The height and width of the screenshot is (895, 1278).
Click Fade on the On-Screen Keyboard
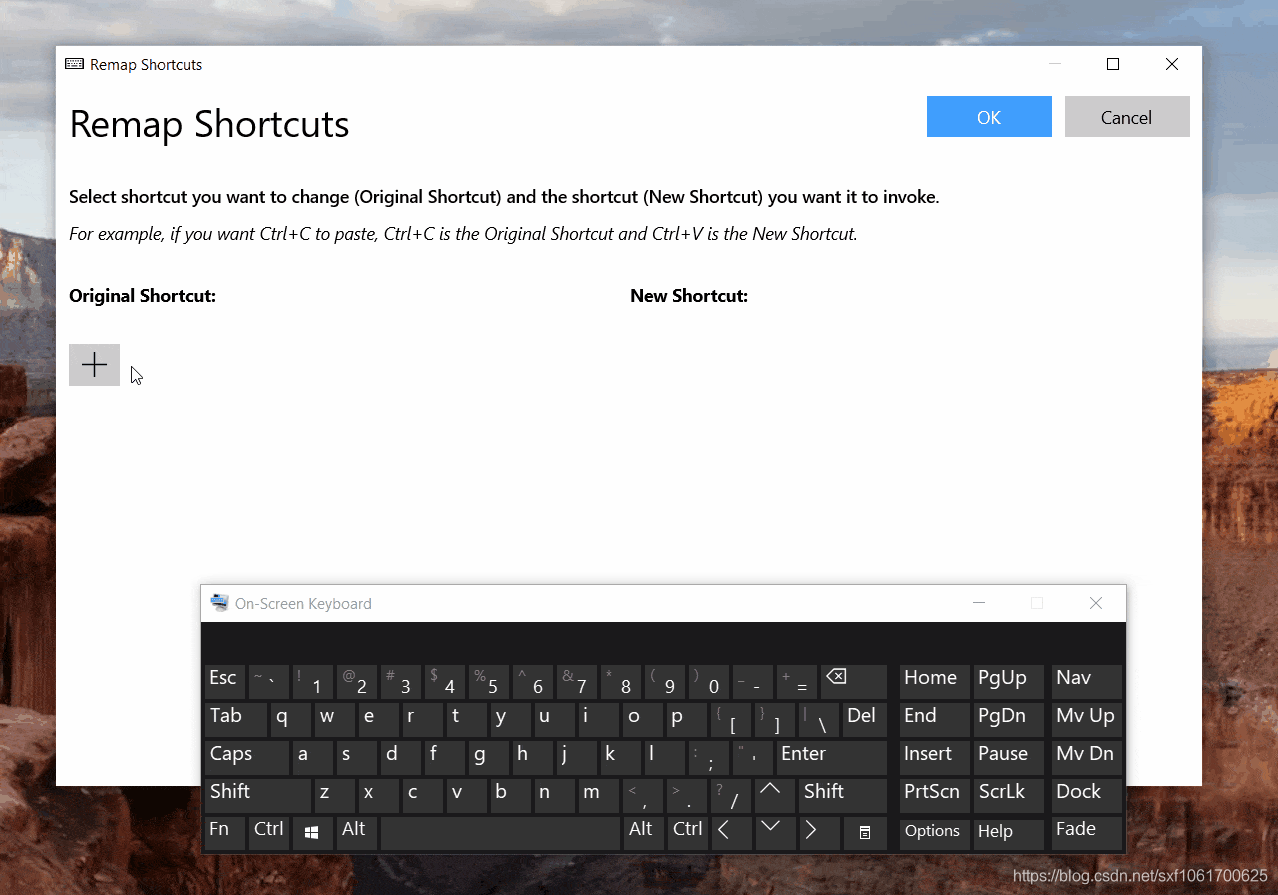point(1087,832)
